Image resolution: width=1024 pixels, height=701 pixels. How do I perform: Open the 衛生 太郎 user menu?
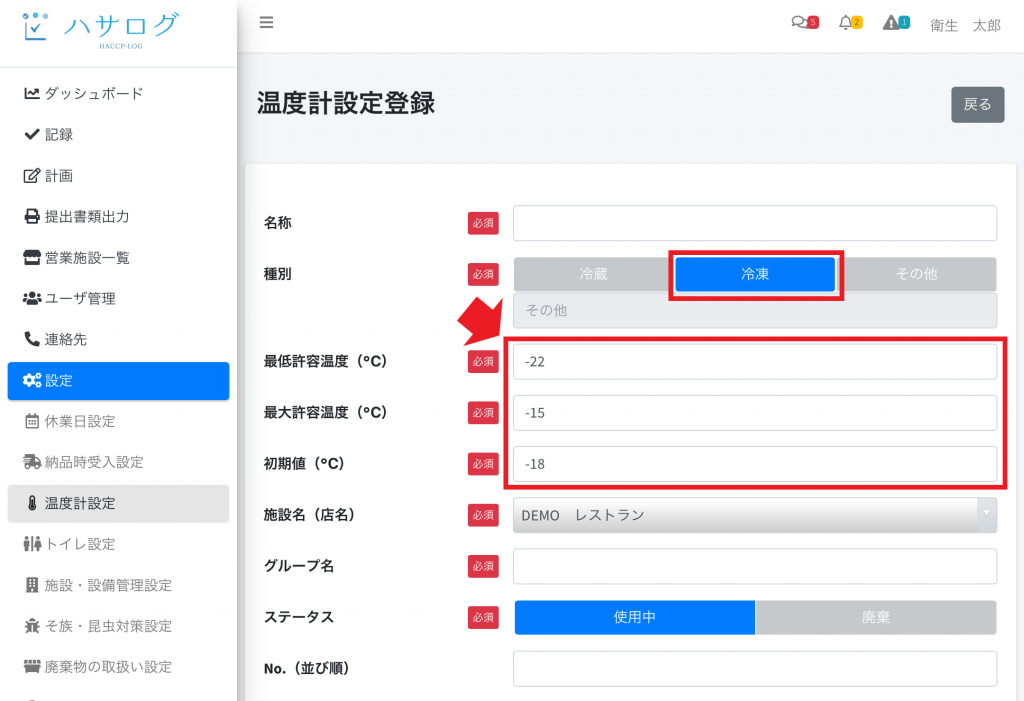coord(964,26)
